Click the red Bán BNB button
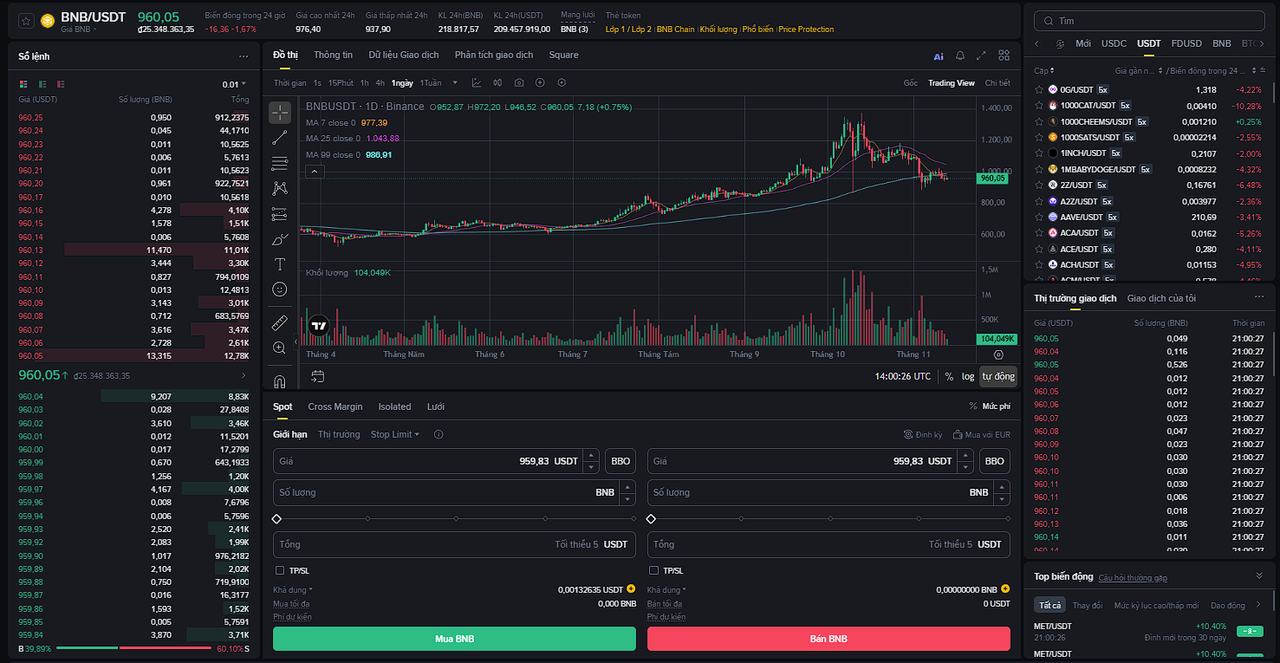1280x663 pixels. coord(828,639)
